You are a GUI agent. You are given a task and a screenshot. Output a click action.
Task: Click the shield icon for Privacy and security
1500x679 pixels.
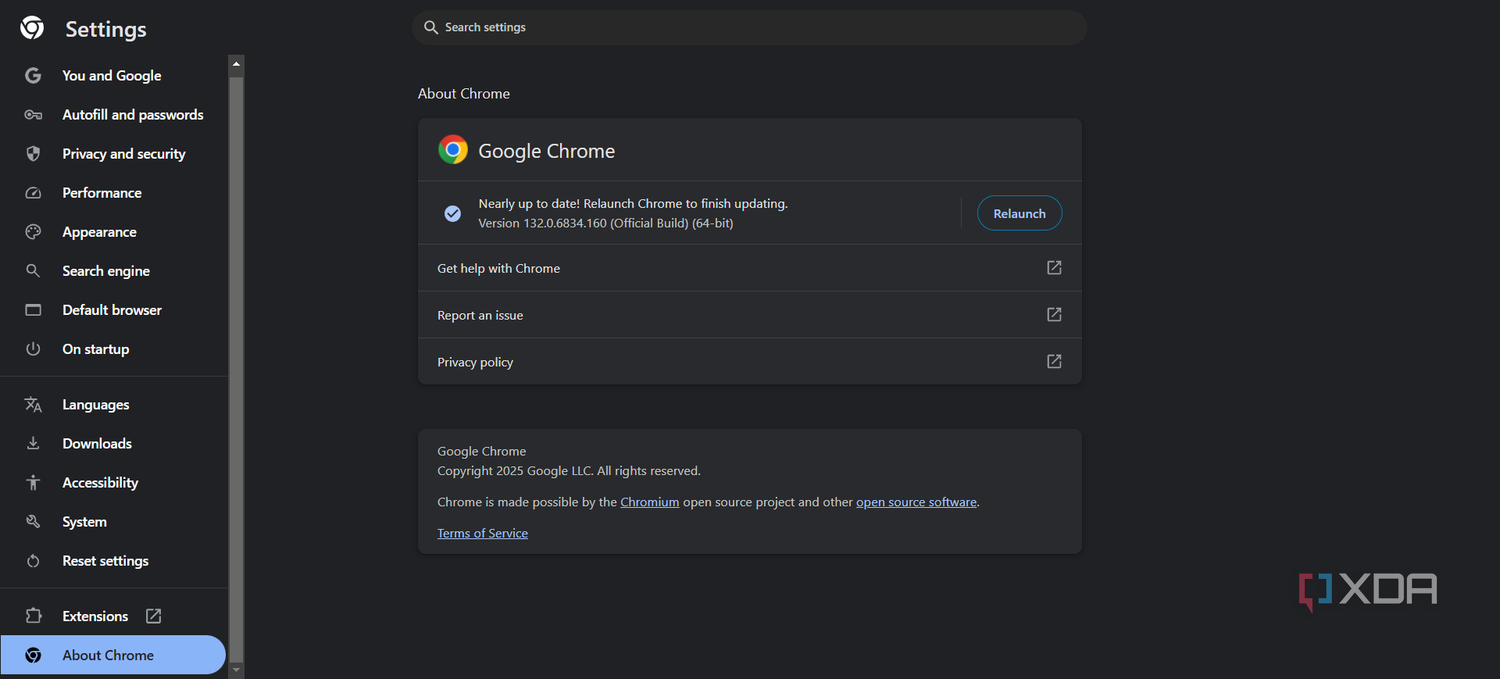click(33, 154)
